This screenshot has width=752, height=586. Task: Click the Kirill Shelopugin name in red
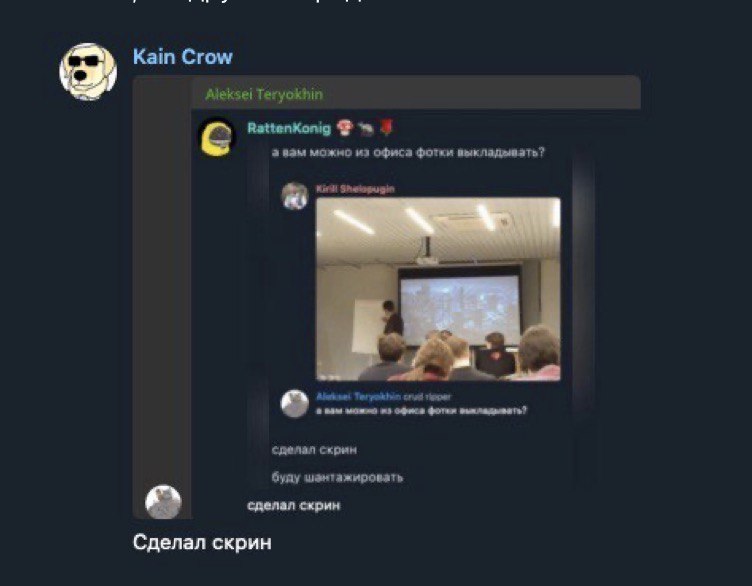(x=355, y=189)
